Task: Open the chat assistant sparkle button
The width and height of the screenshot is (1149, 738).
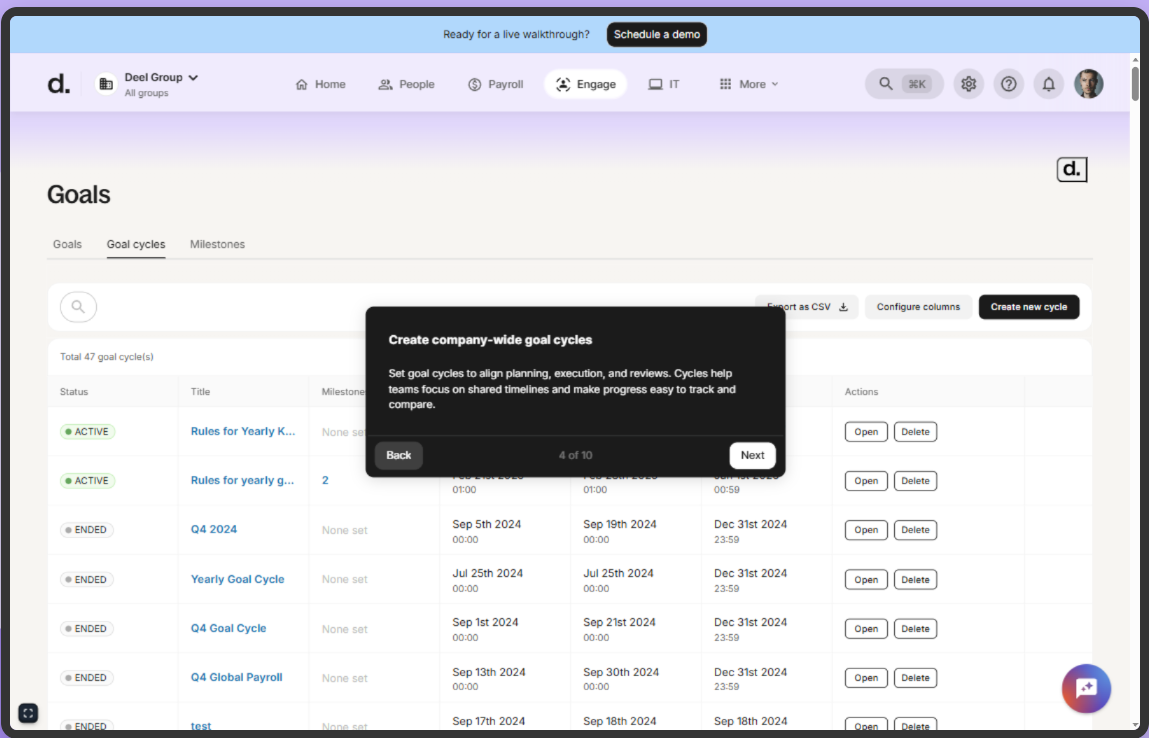Action: 1086,688
